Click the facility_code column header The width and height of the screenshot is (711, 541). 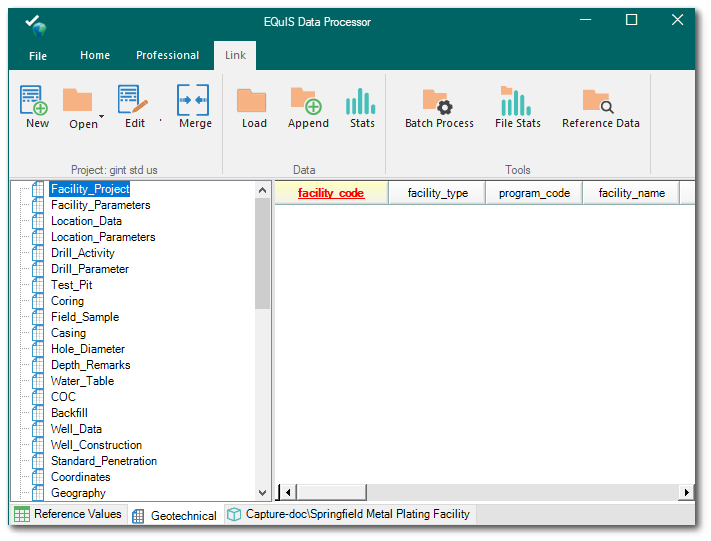(331, 193)
